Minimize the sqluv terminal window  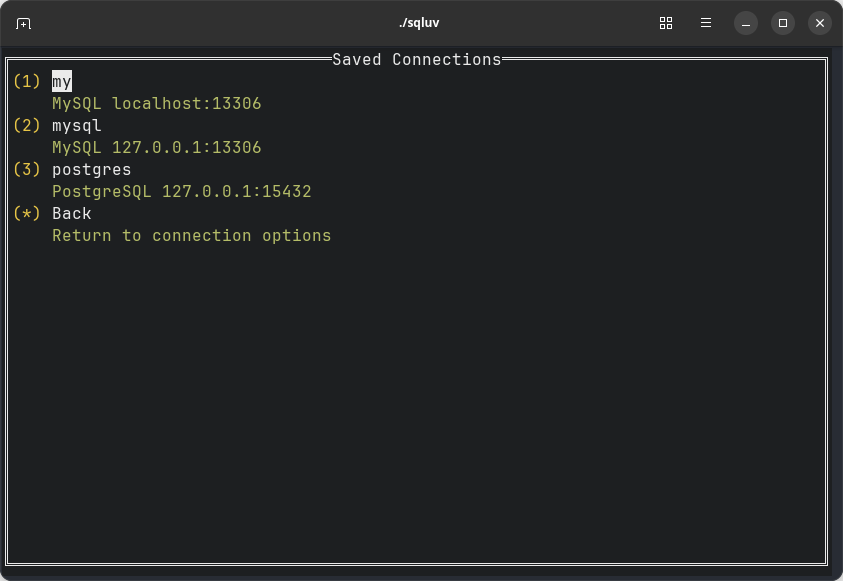(x=746, y=23)
